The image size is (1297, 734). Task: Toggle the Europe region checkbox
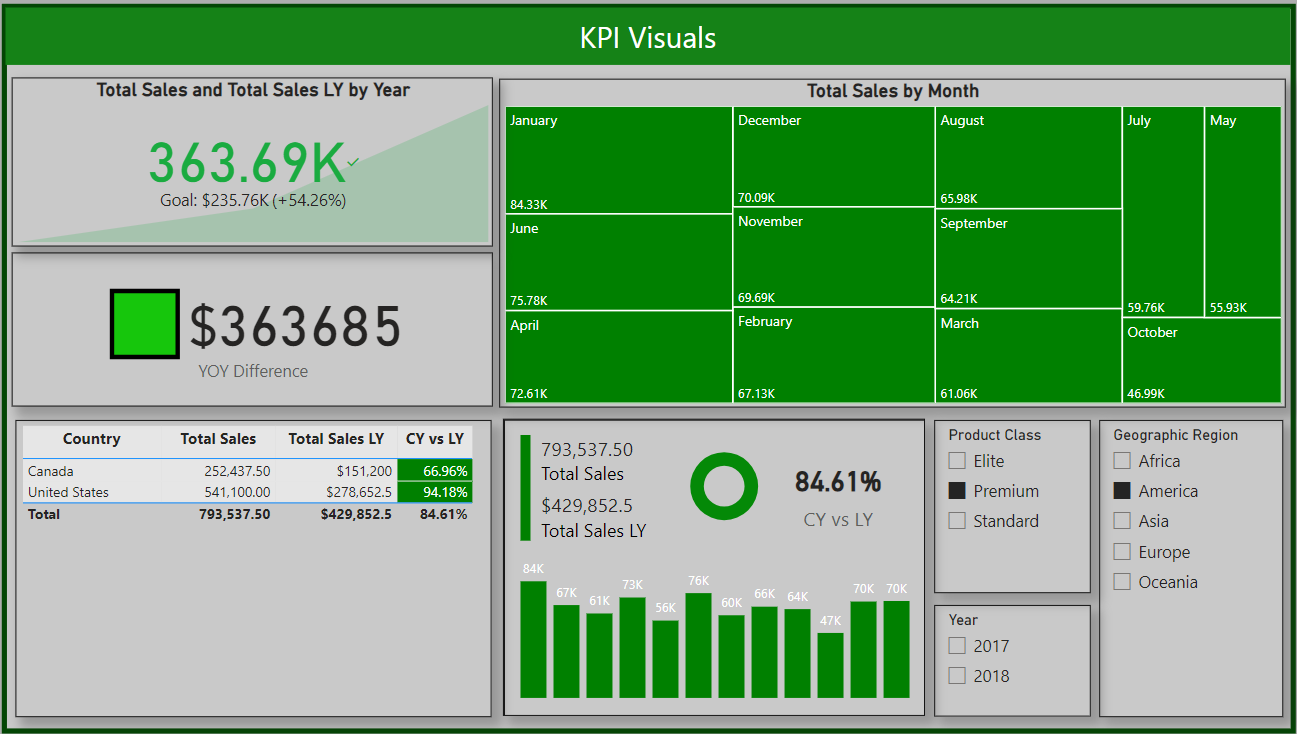[x=1122, y=552]
